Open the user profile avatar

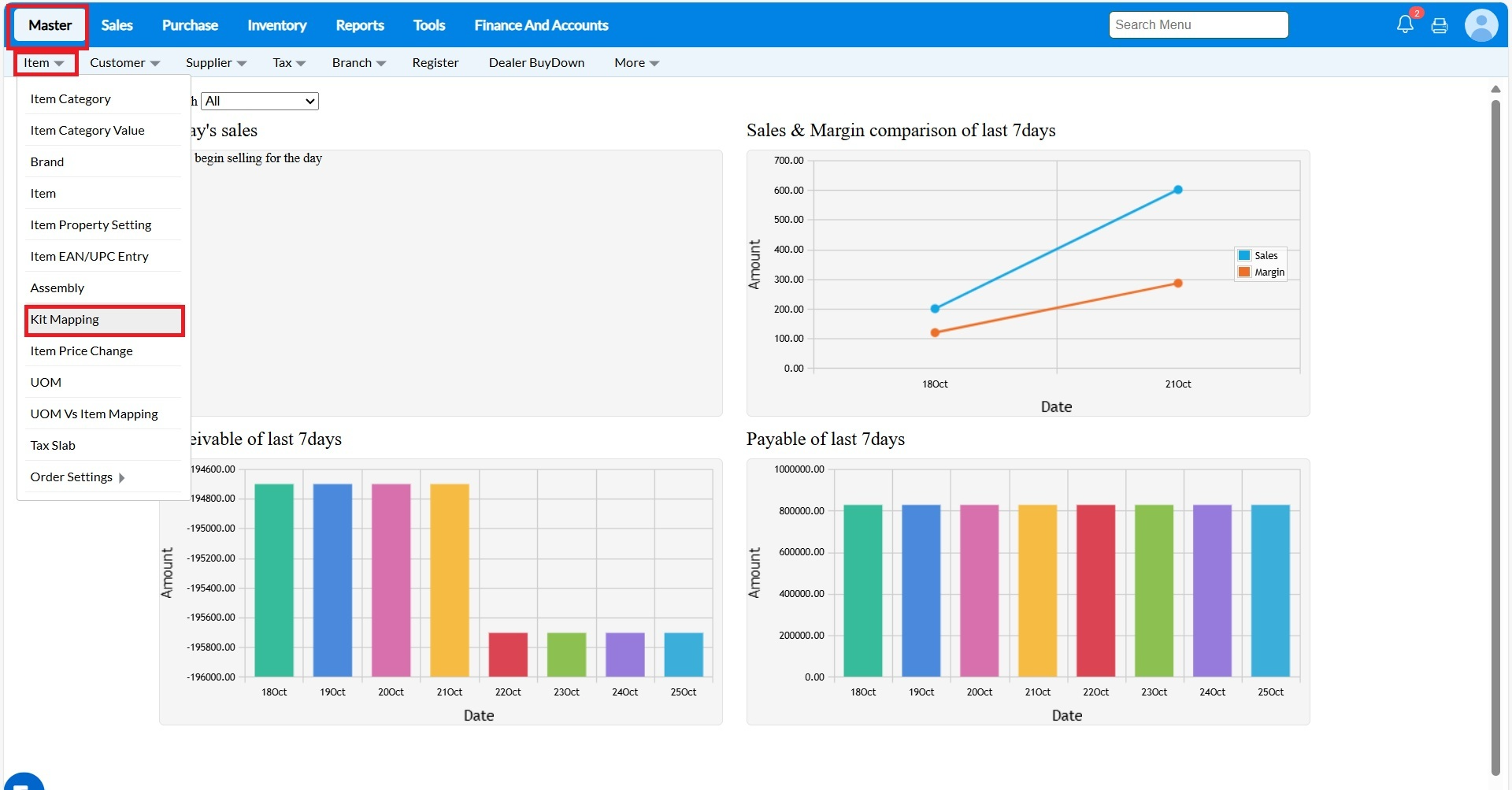[x=1480, y=25]
